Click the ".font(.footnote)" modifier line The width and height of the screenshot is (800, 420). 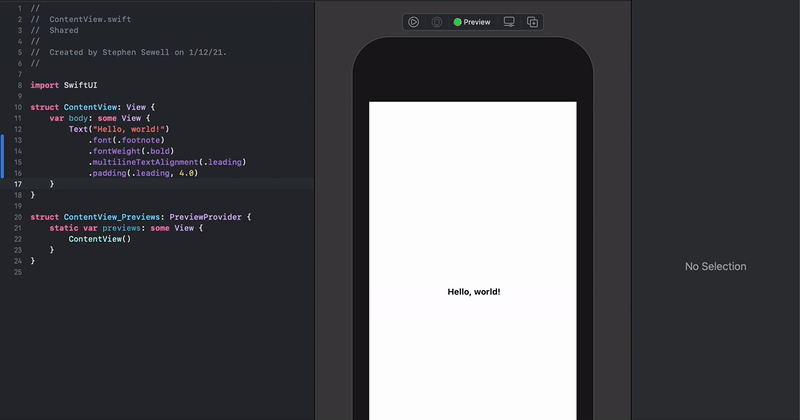(127, 140)
